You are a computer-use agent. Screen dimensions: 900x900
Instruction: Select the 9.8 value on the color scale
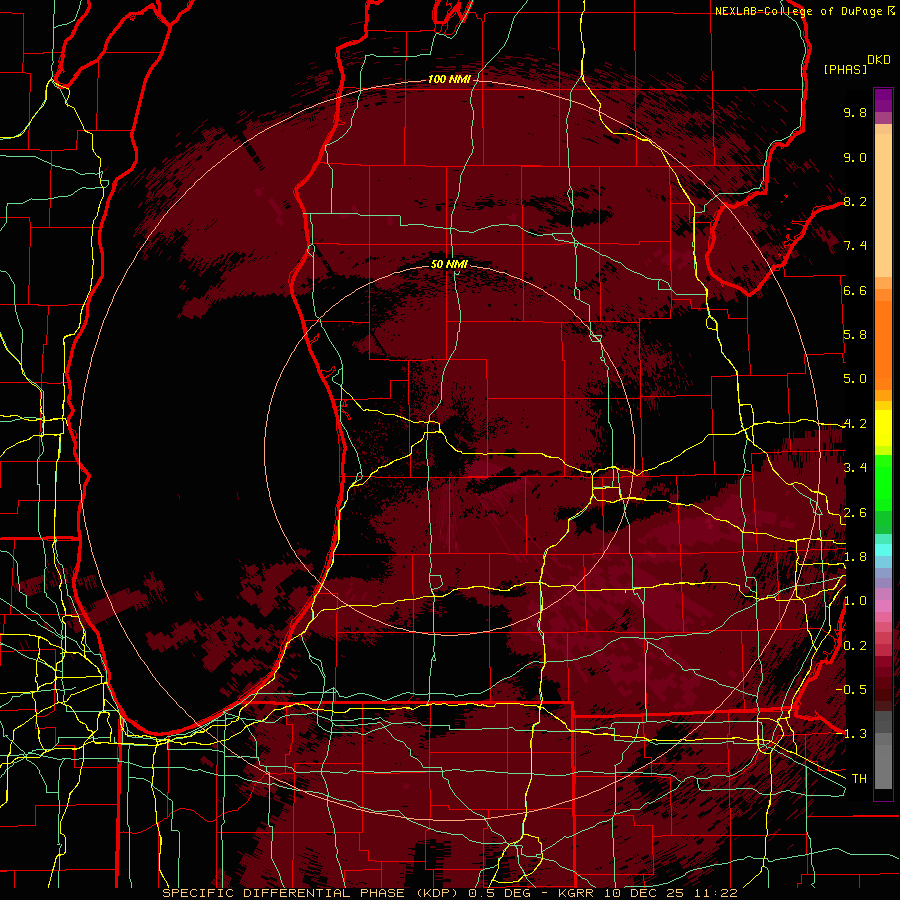point(855,112)
